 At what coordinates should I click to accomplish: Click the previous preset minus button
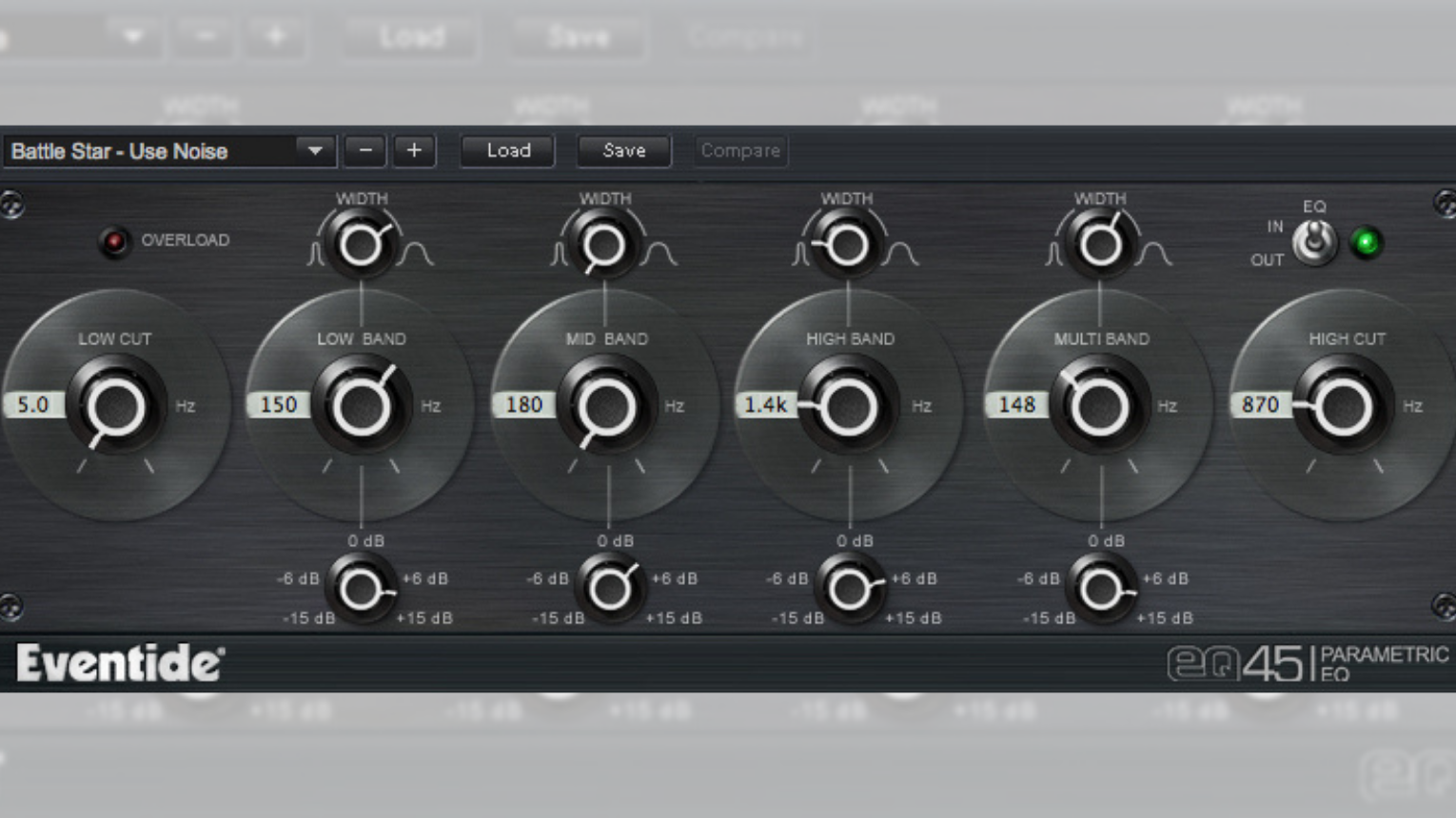click(364, 151)
